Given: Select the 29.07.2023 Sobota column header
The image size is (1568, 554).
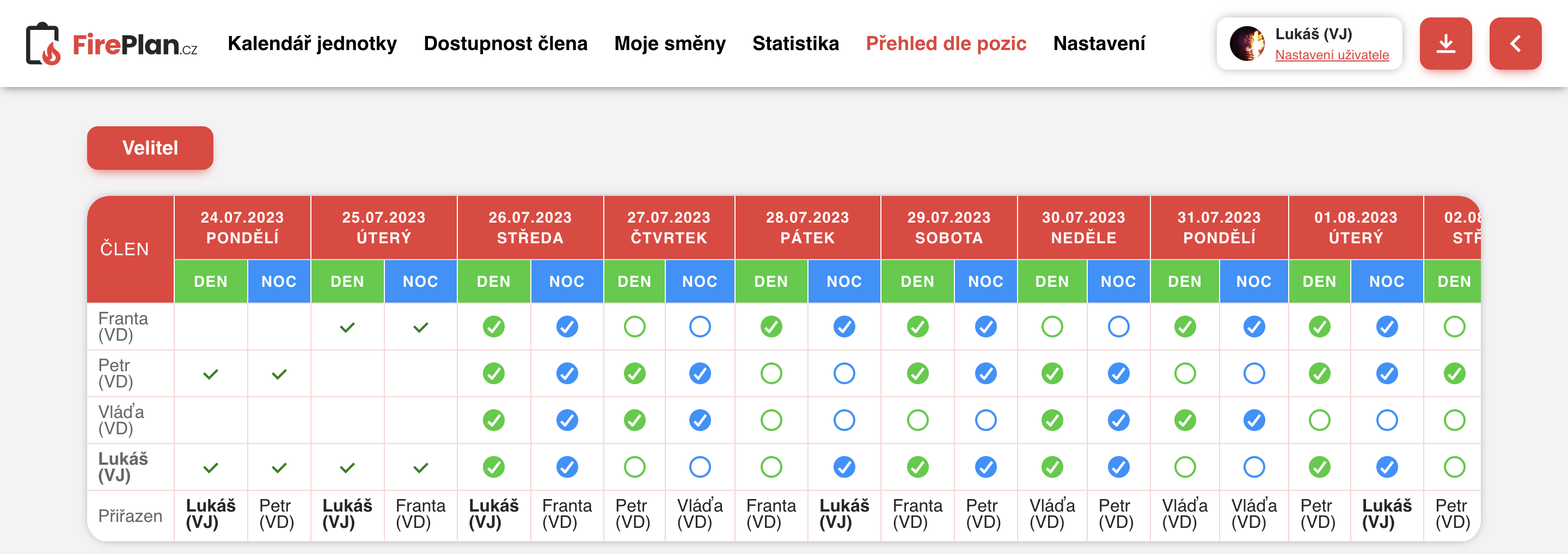Looking at the screenshot, I should tap(948, 227).
